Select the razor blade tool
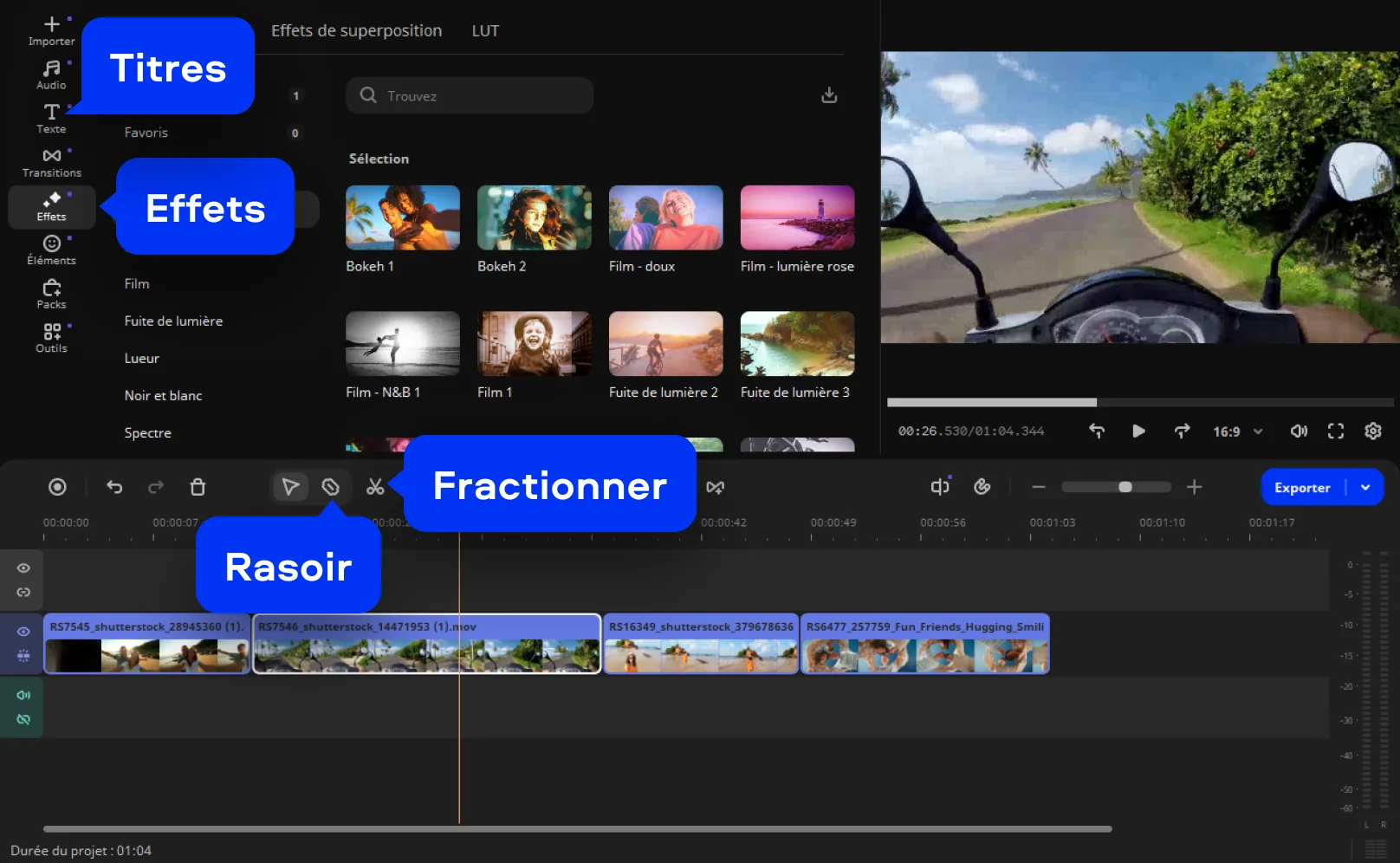The image size is (1400, 863). [x=330, y=487]
